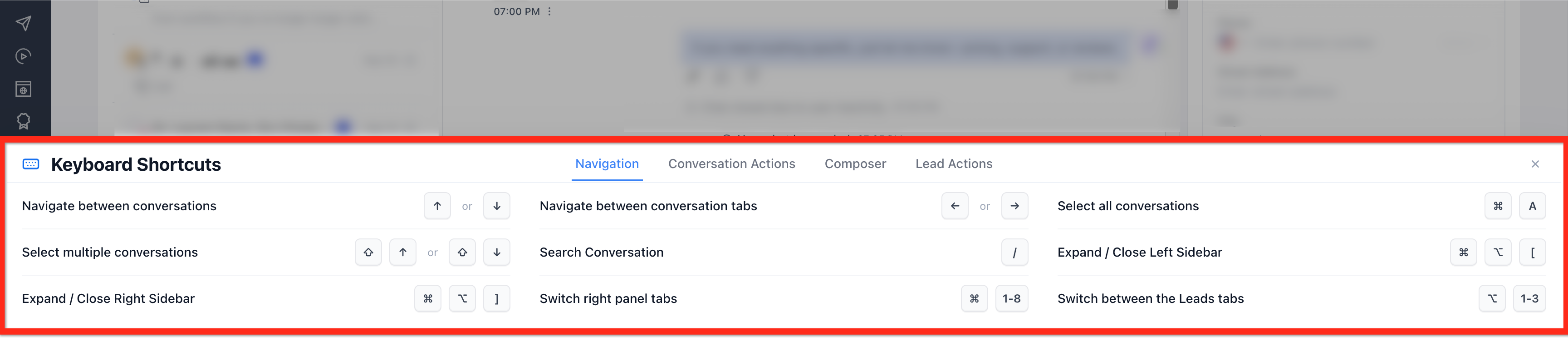This screenshot has width=1568, height=357.
Task: Click the up arrow key for navigating conversations
Action: click(437, 206)
